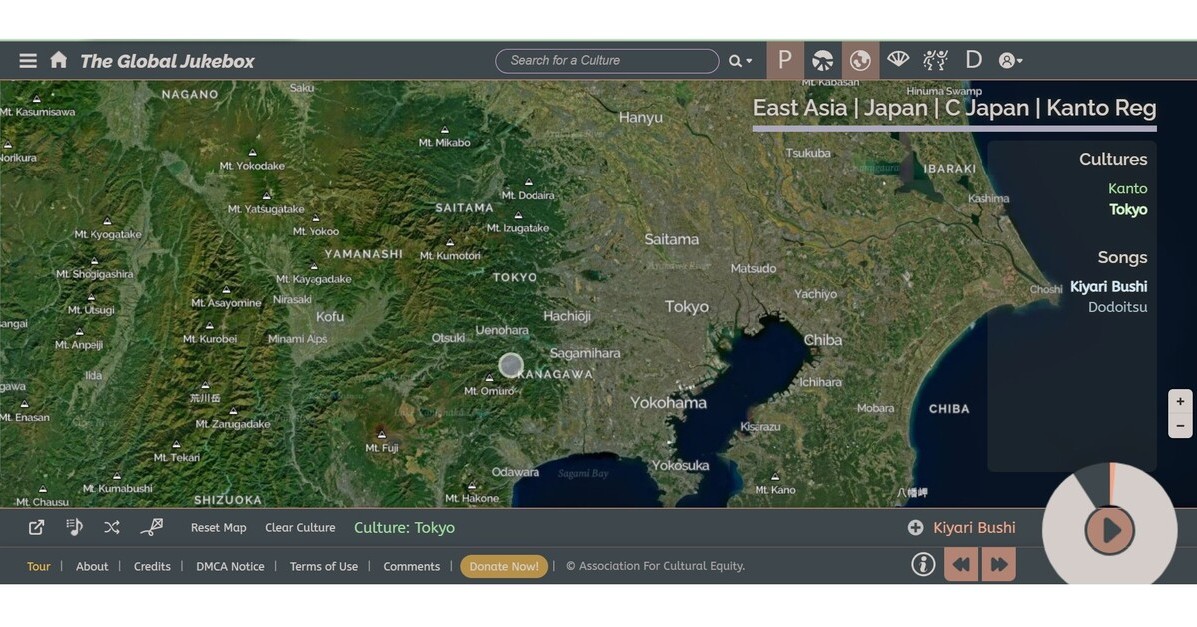
Task: Click the shuffle songs icon
Action: click(x=111, y=527)
